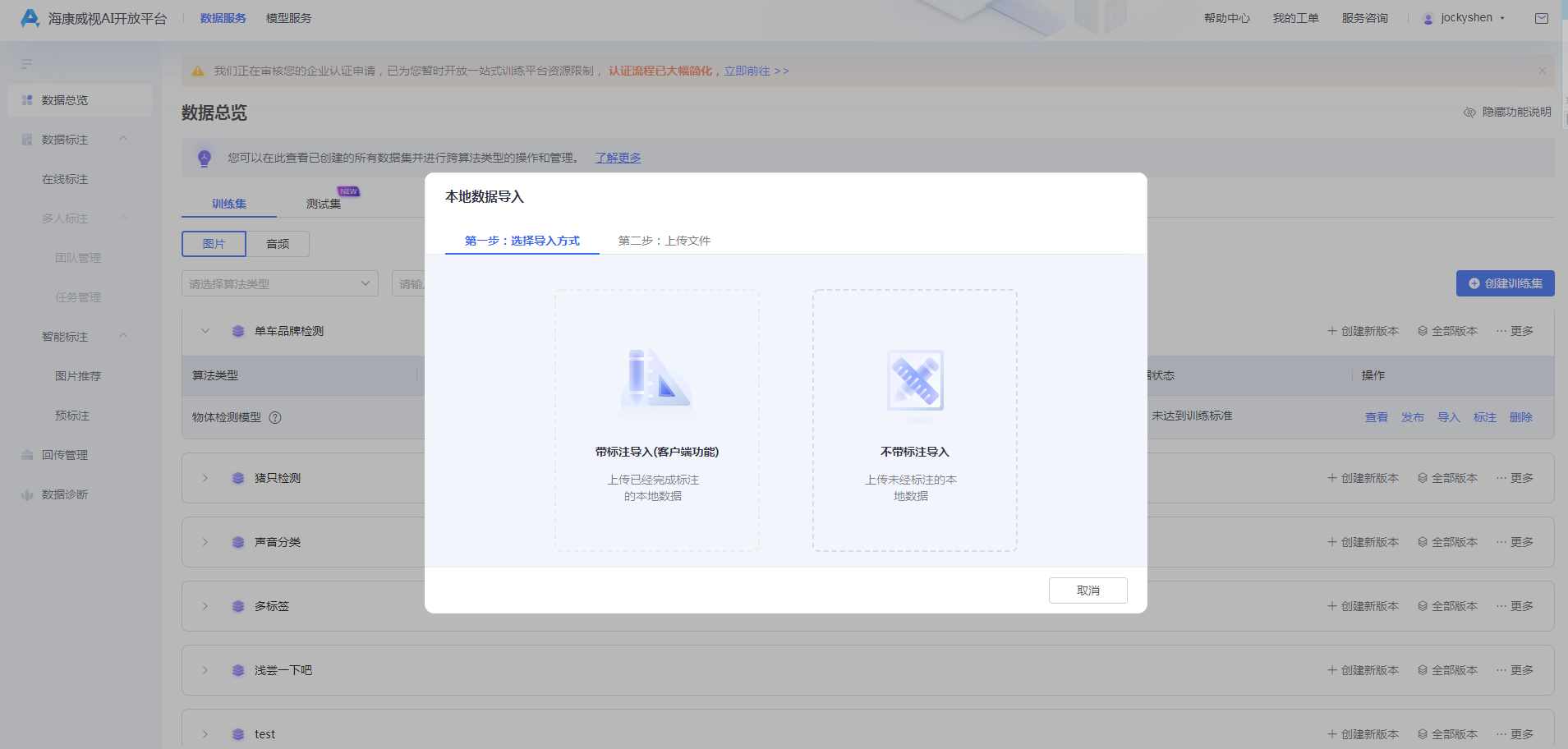1568x749 pixels.
Task: Open the 请选择算法类型 dropdown
Action: click(279, 283)
